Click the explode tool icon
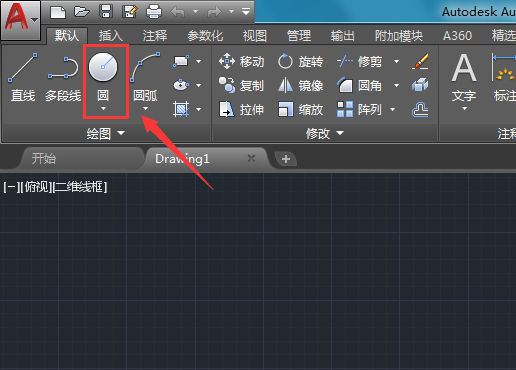The height and width of the screenshot is (370, 516). [420, 85]
